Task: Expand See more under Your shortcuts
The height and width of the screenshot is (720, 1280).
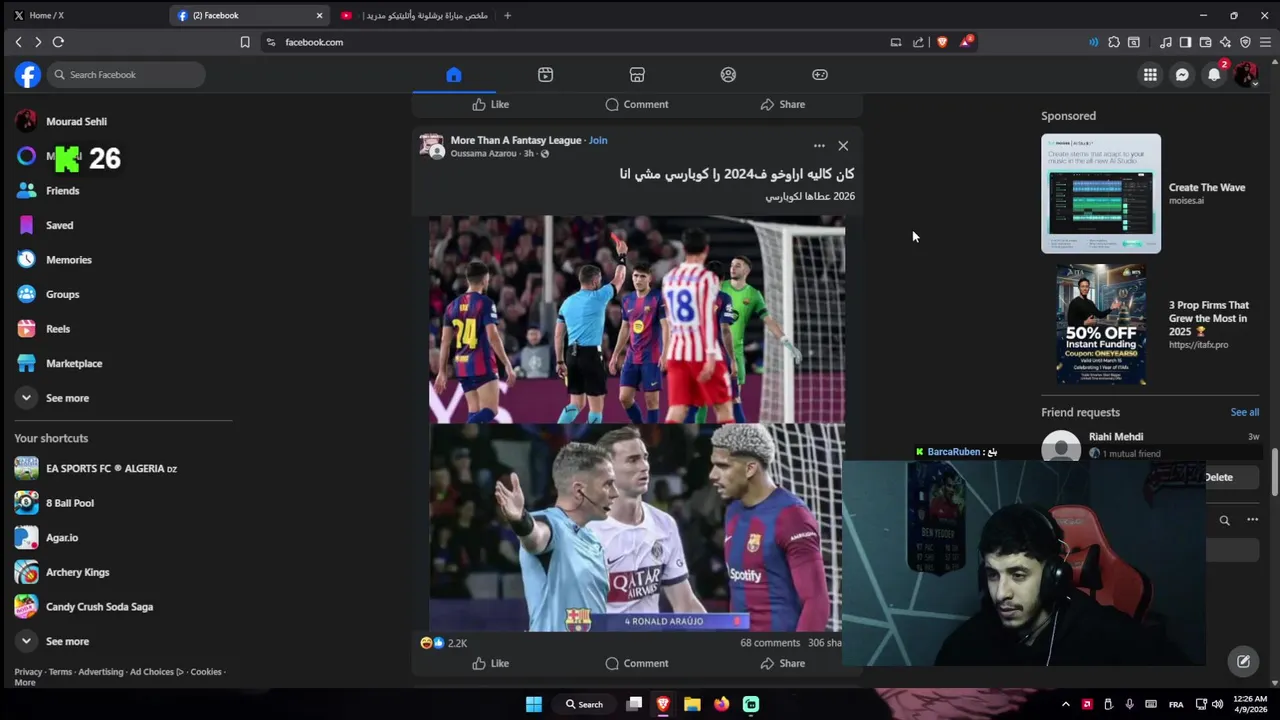Action: tap(67, 641)
